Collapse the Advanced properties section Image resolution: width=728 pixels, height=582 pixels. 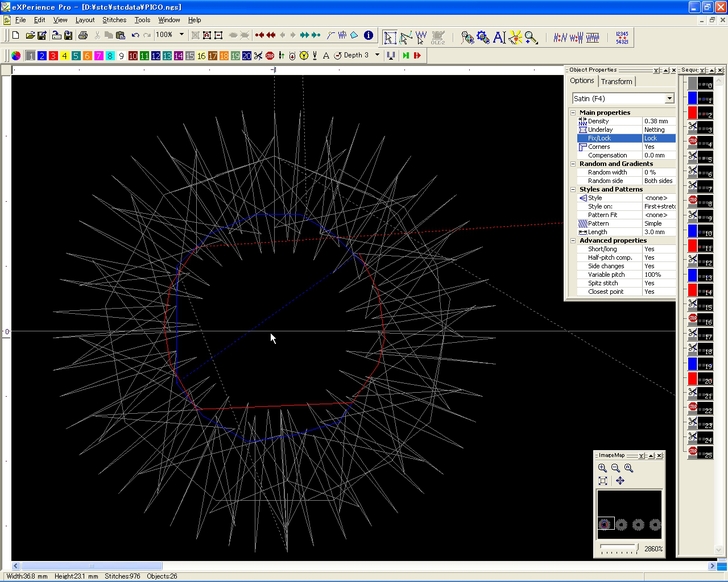coord(573,240)
